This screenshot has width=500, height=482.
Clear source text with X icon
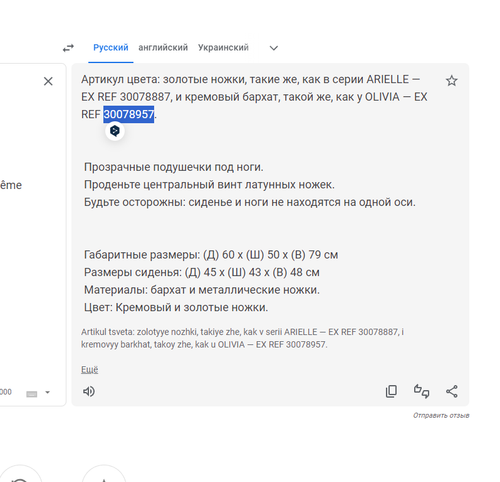point(48,81)
